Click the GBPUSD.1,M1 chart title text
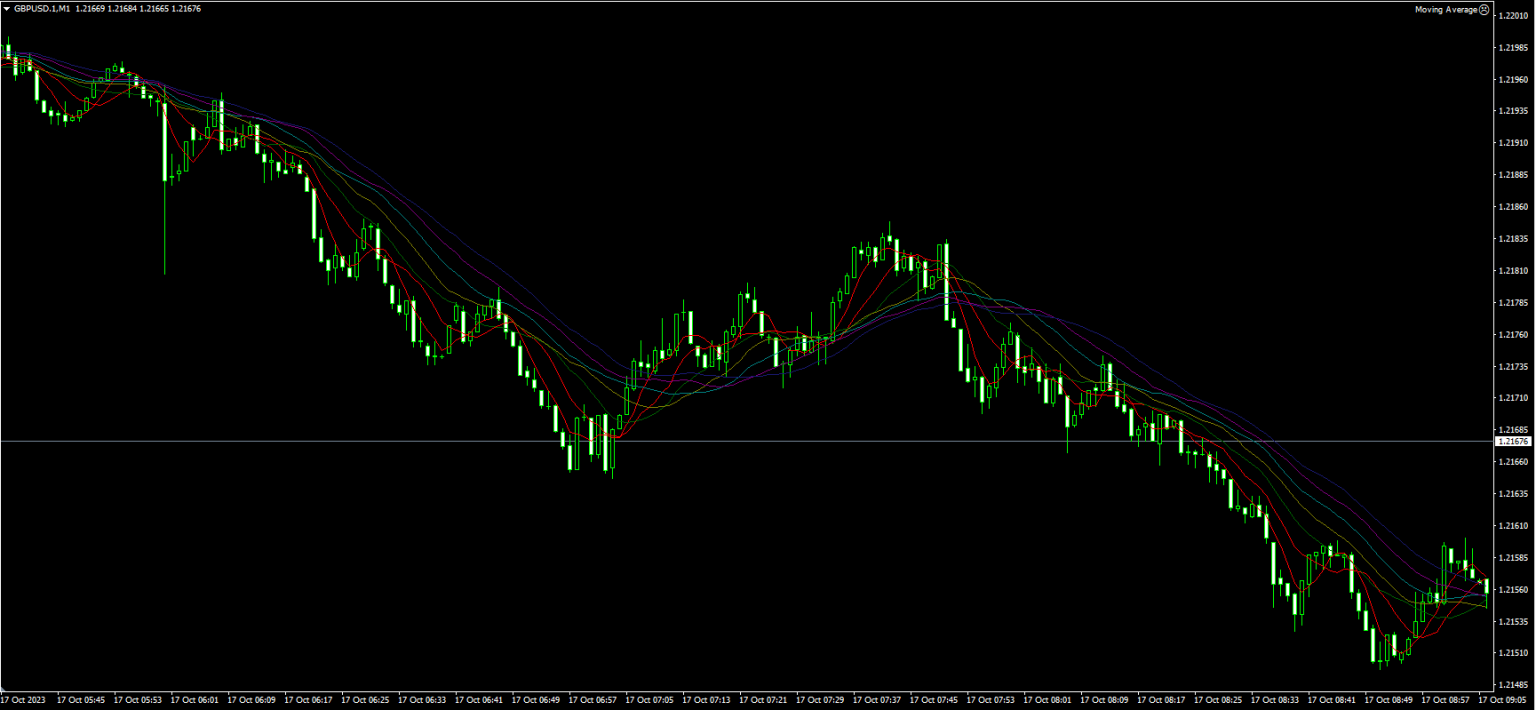 tap(42, 8)
